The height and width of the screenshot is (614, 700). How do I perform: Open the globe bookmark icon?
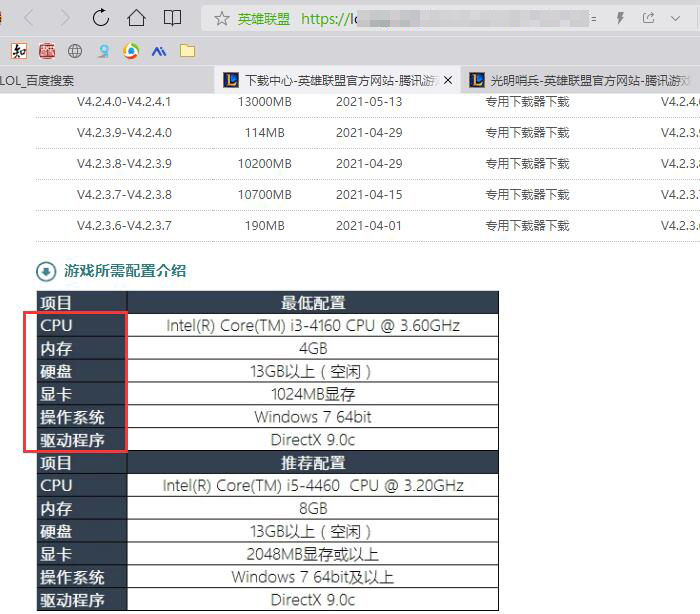(75, 51)
